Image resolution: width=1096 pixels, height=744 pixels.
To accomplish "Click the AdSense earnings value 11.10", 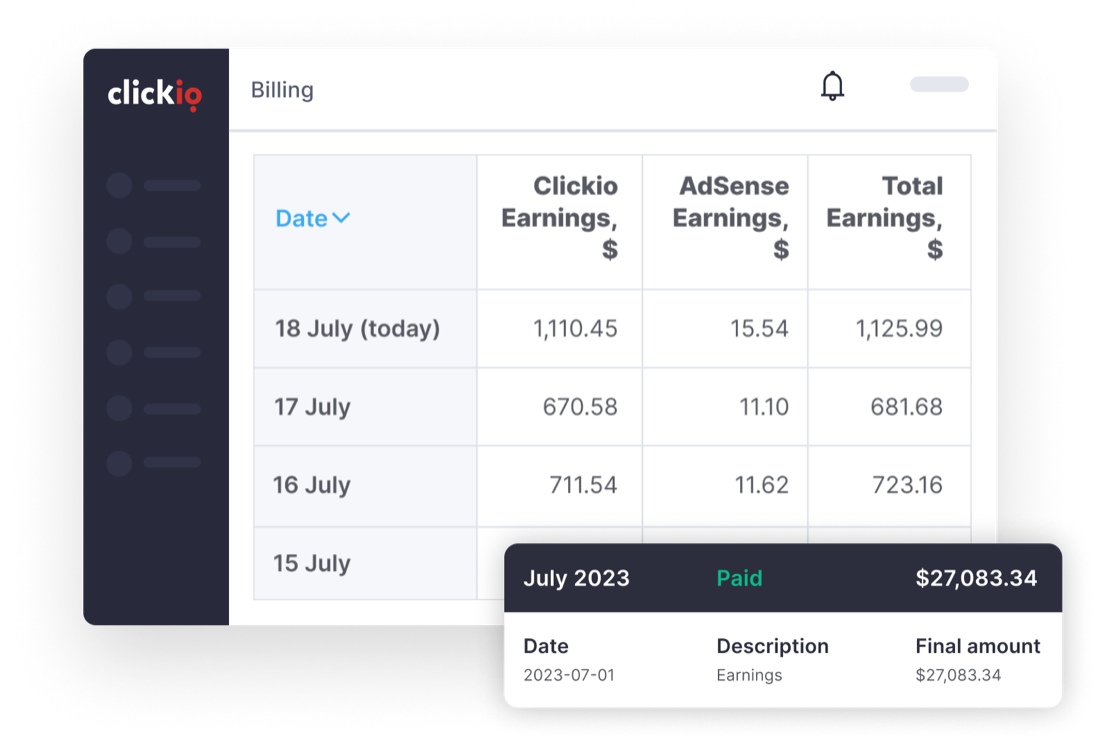I will tap(764, 407).
